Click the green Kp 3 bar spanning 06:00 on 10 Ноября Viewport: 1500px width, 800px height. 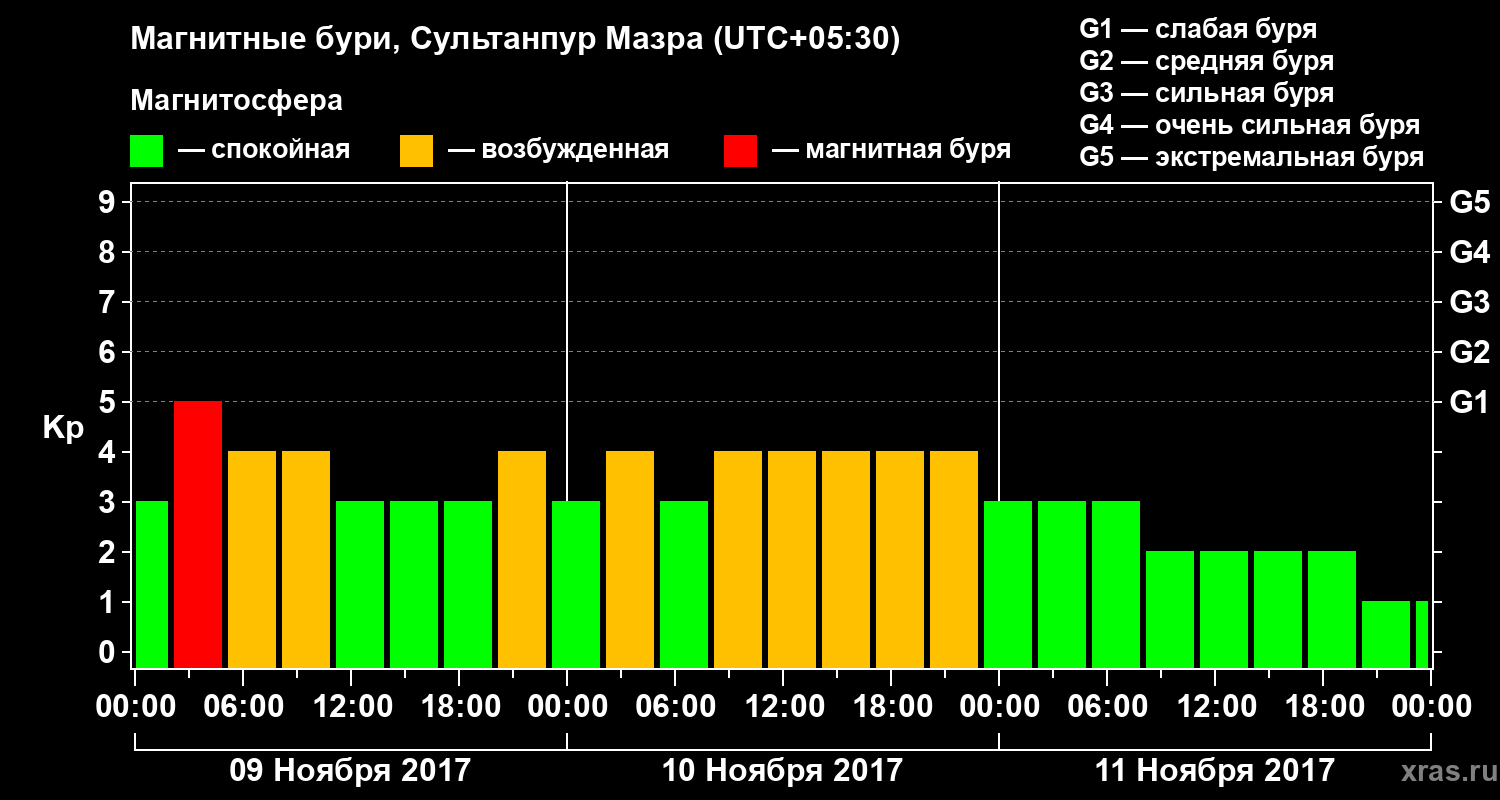[x=684, y=584]
